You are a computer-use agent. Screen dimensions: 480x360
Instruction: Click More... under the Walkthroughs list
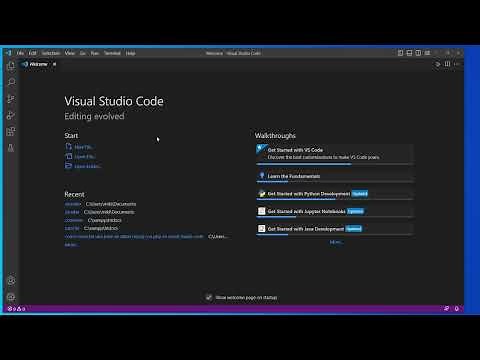336,242
